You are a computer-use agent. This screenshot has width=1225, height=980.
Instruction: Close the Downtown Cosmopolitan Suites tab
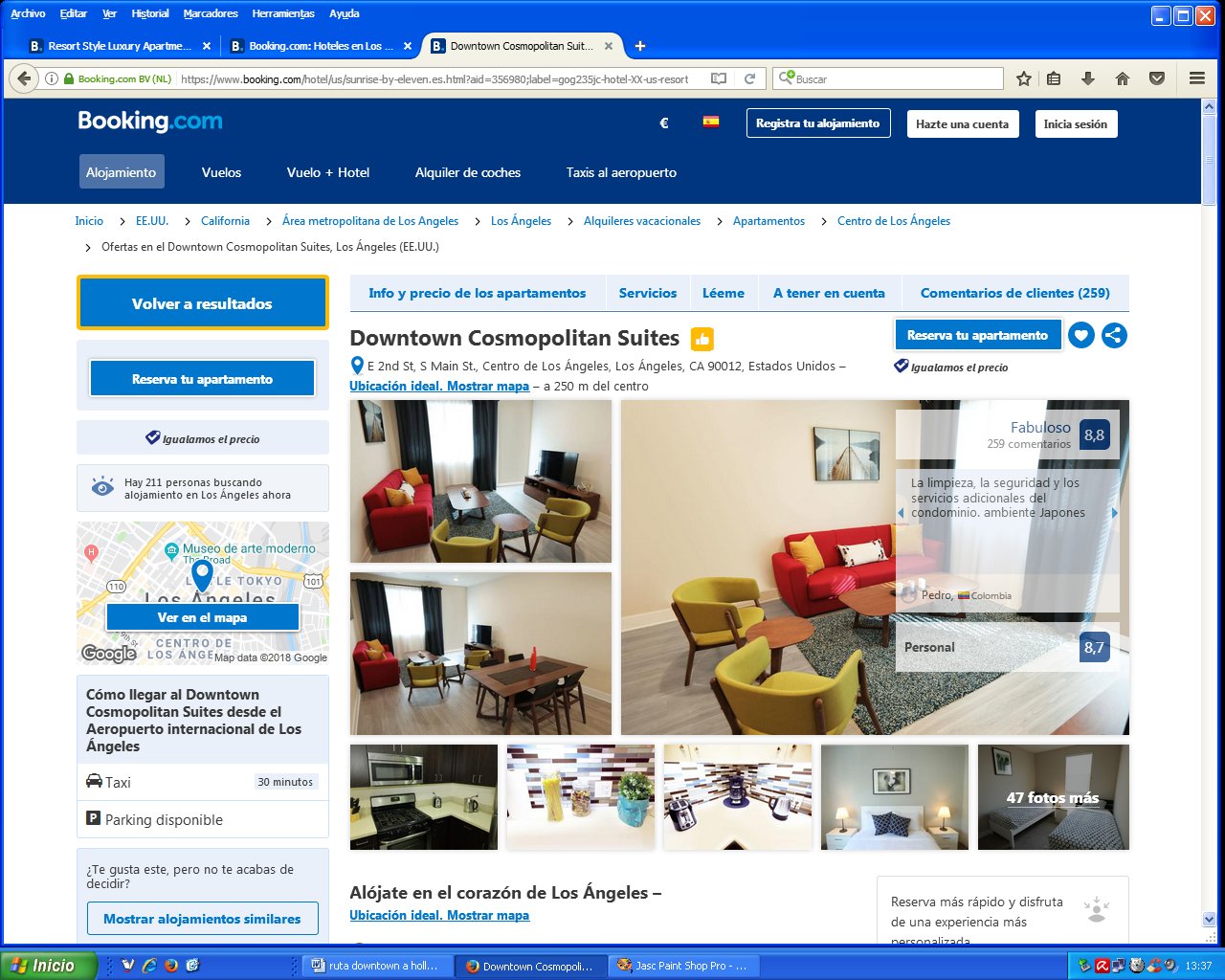(609, 46)
